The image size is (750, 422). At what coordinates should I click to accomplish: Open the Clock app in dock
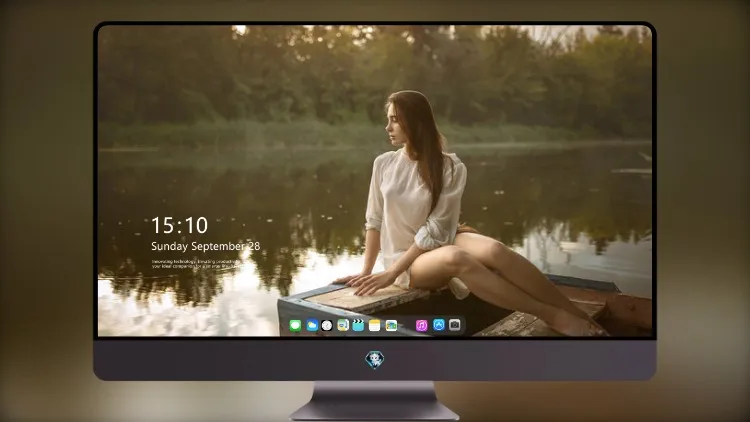(327, 326)
